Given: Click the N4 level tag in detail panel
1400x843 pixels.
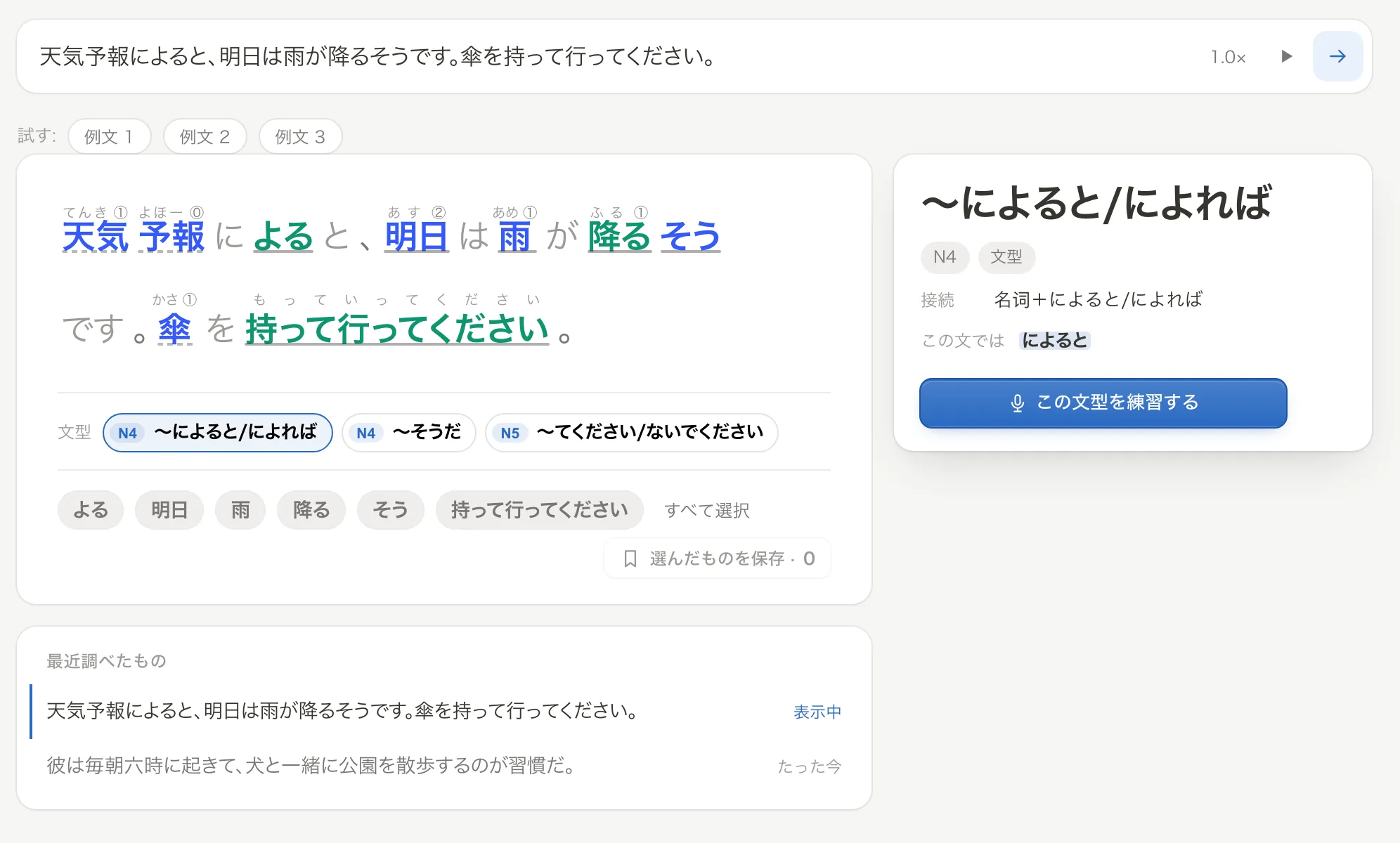Looking at the screenshot, I should click(945, 257).
